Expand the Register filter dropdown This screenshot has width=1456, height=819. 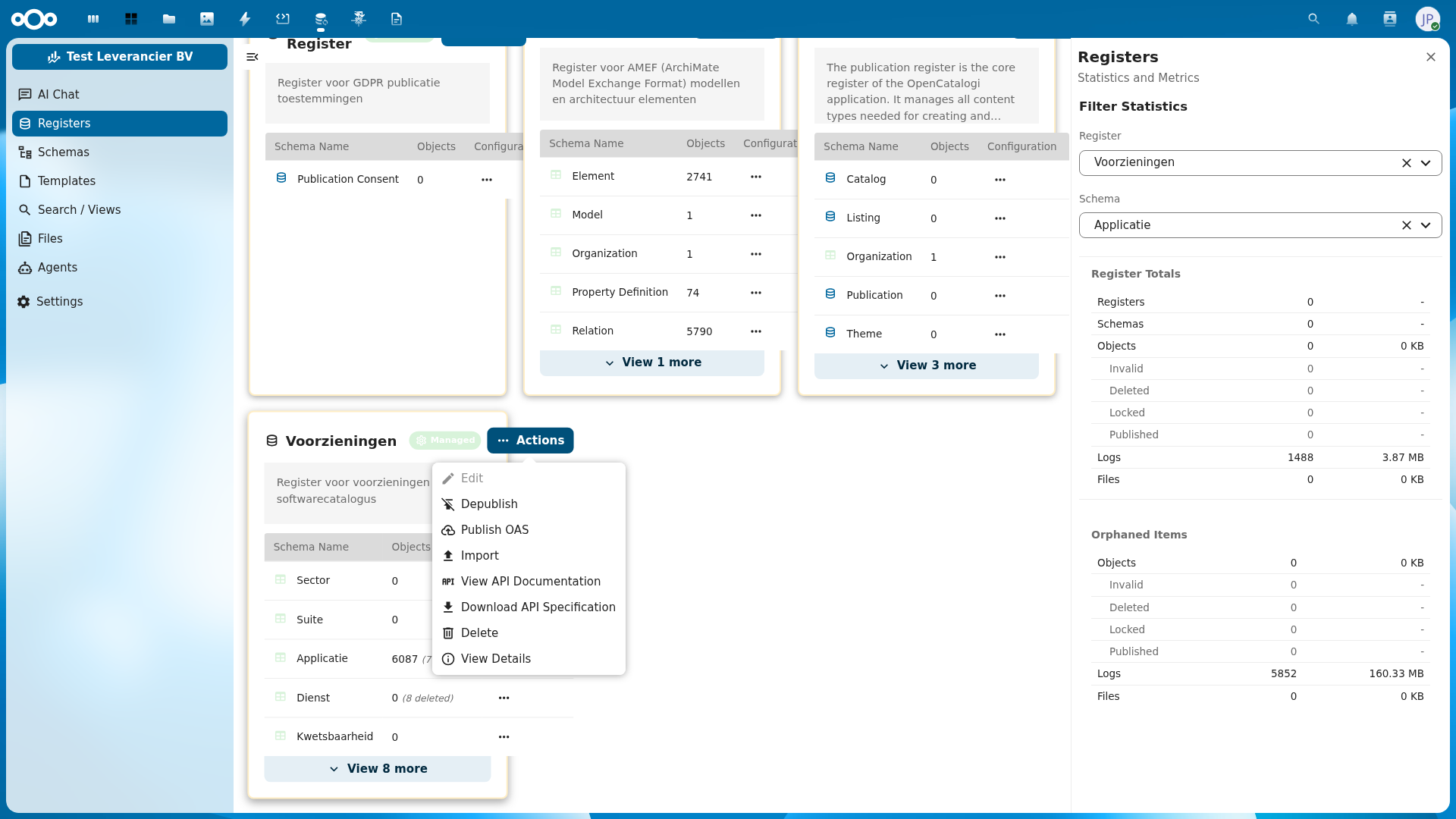tap(1426, 162)
